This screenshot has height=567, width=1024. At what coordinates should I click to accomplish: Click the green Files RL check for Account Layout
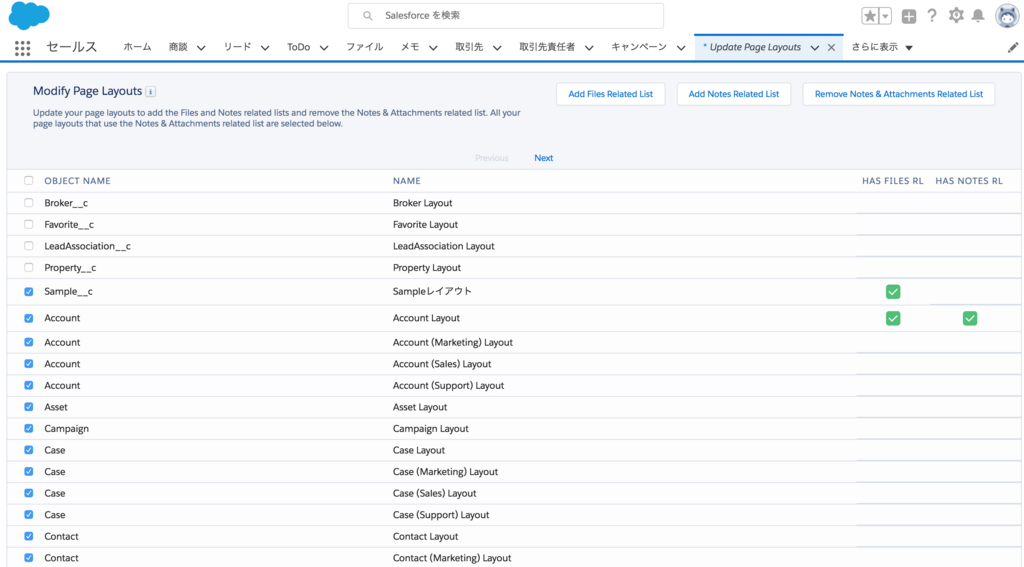(893, 319)
